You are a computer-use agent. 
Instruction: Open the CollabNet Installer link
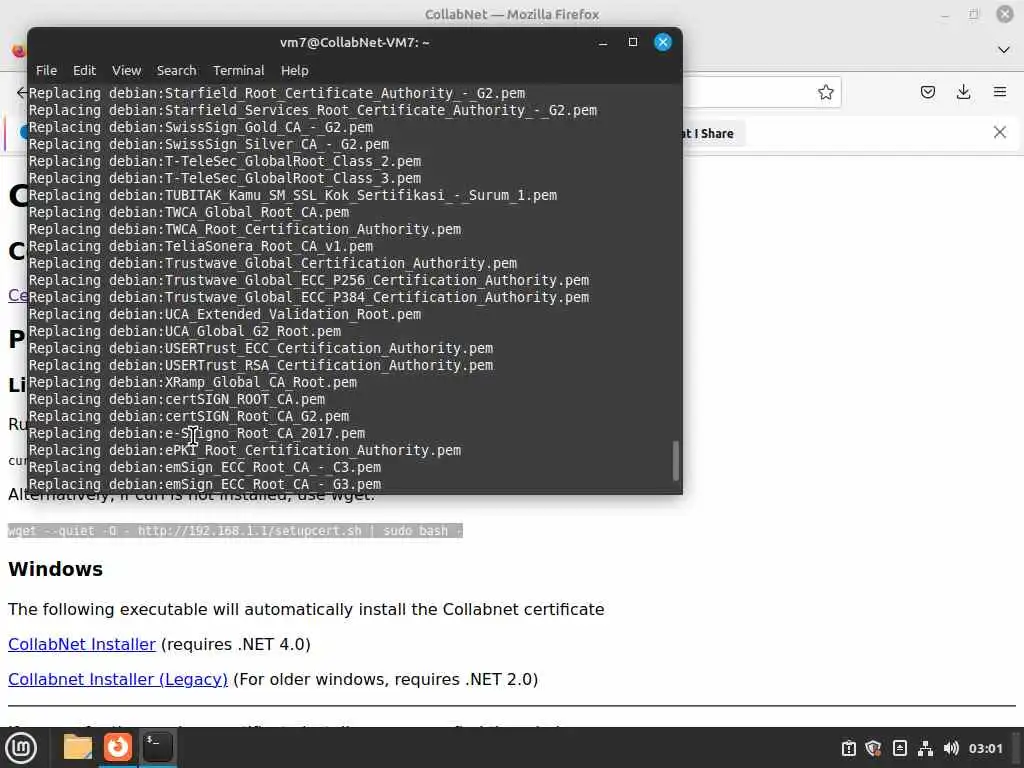(x=82, y=645)
